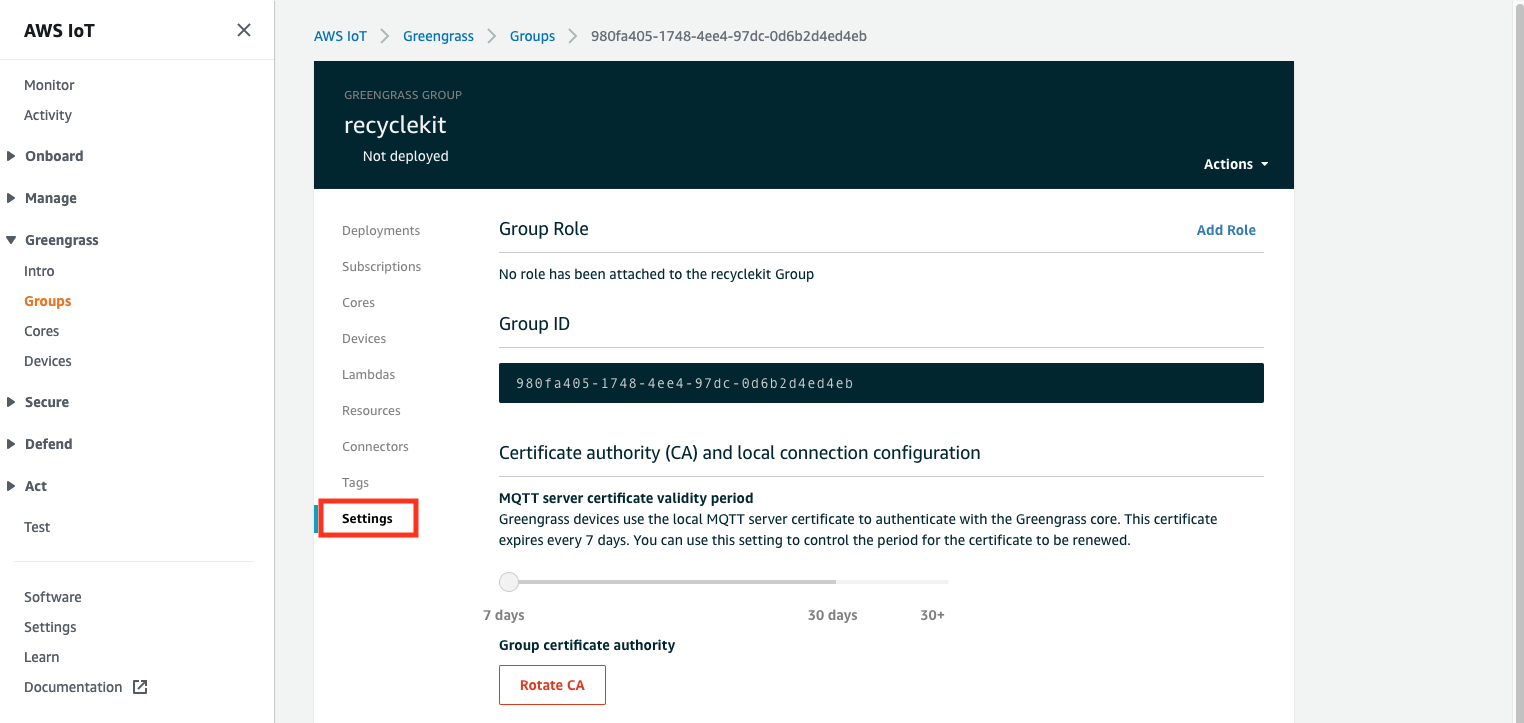Screen dimensions: 1524x723
Task: Open Documentation external link icon
Action: coord(140,687)
